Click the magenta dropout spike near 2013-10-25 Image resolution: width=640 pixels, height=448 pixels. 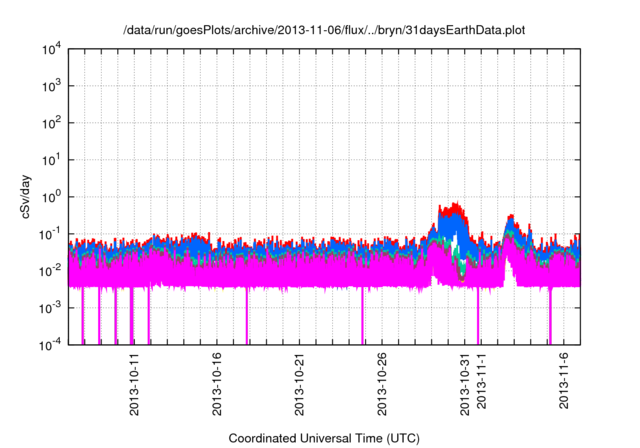(x=362, y=316)
